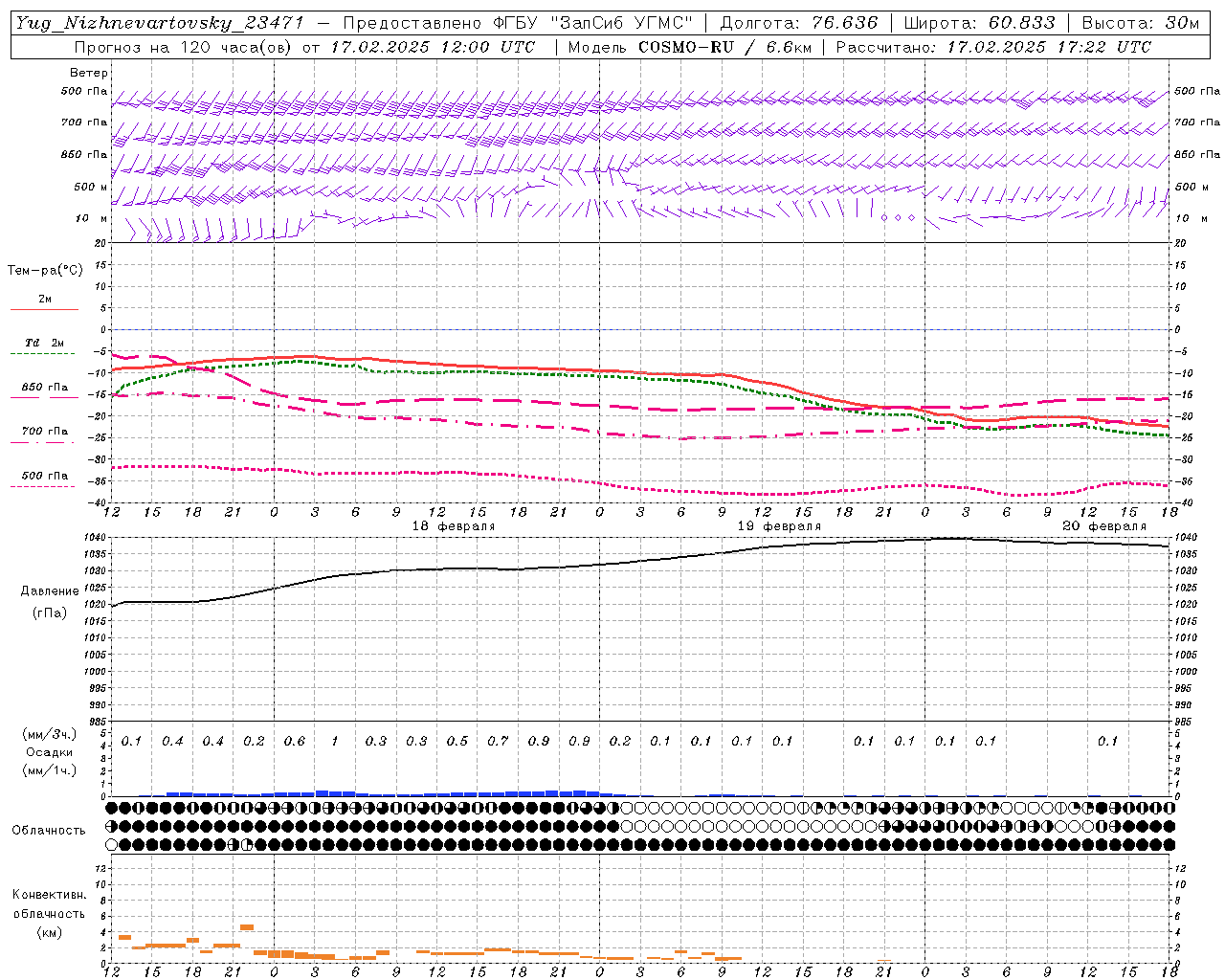This screenshot has height=980, width=1225.
Task: Click the precipitation value '0.6'
Action: click(x=294, y=742)
